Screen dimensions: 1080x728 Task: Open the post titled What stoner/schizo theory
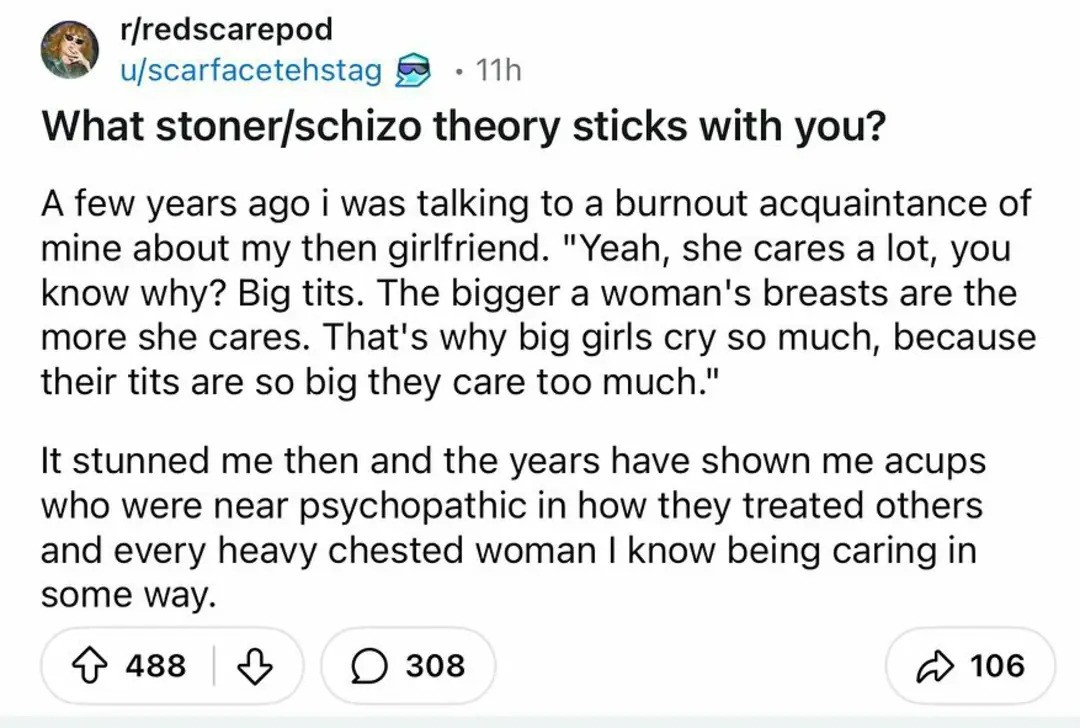coord(463,127)
